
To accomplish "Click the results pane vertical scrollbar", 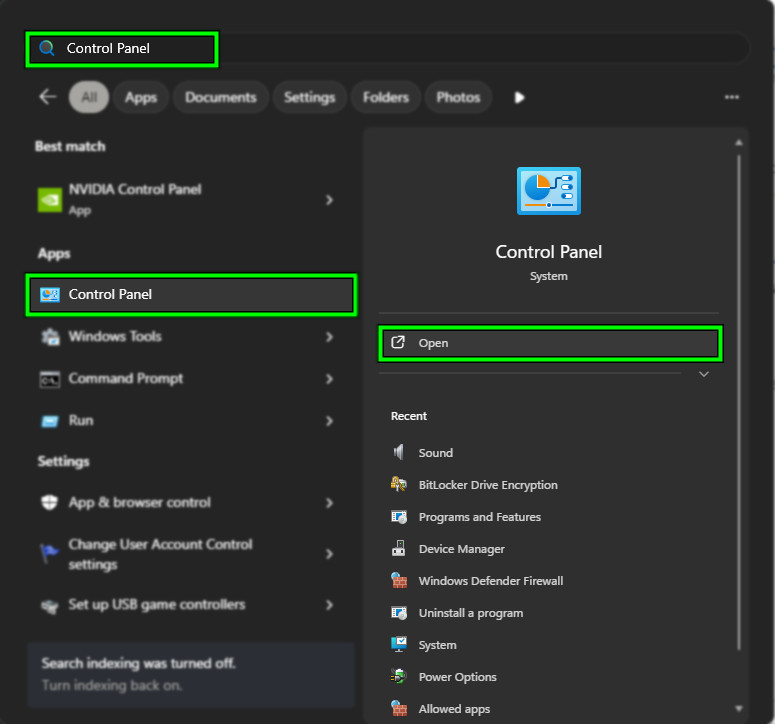I will click(739, 400).
